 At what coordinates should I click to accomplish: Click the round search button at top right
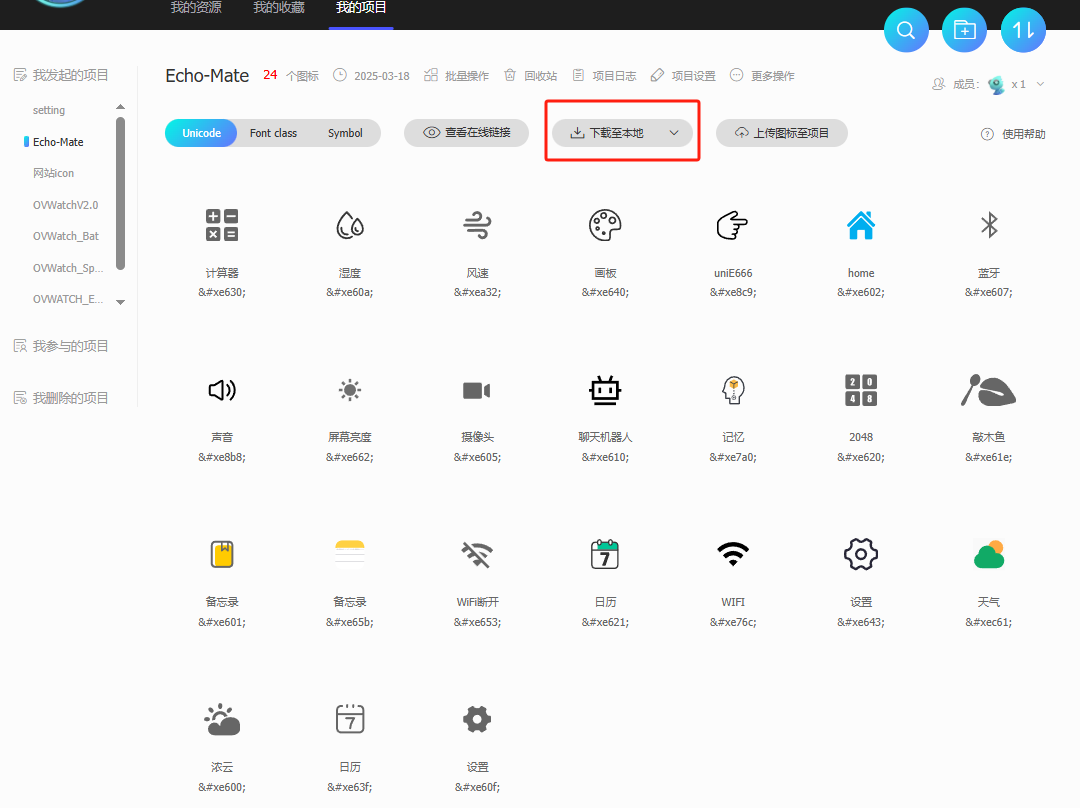(x=906, y=30)
